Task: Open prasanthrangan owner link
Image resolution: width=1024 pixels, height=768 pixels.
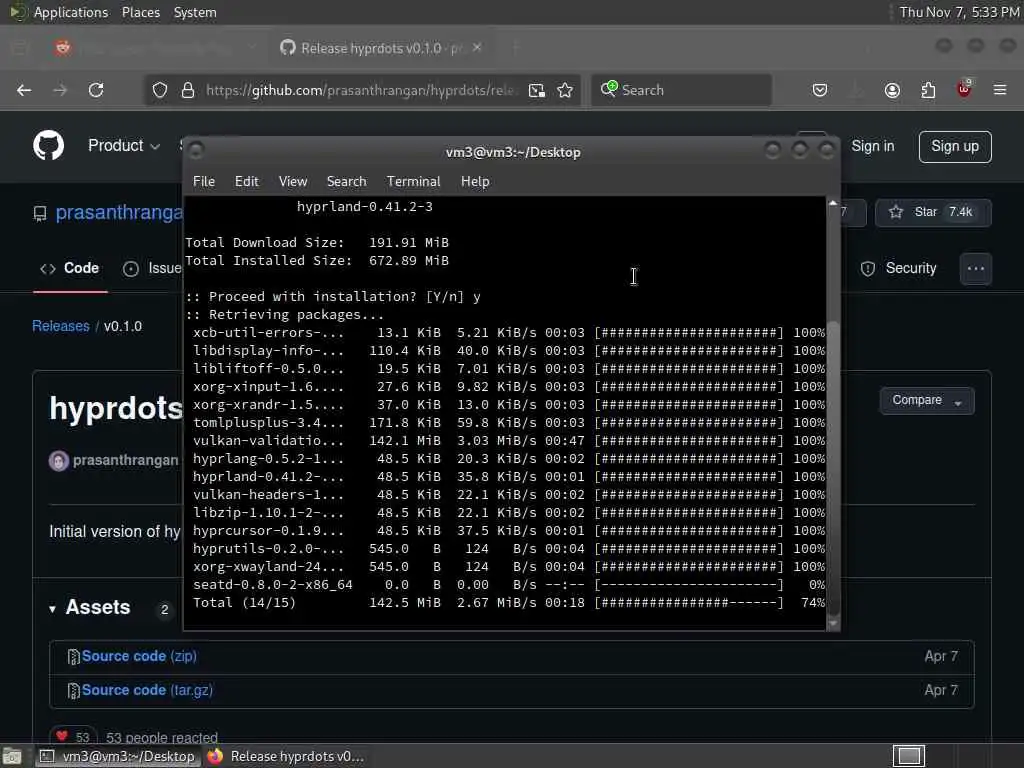Action: [119, 213]
